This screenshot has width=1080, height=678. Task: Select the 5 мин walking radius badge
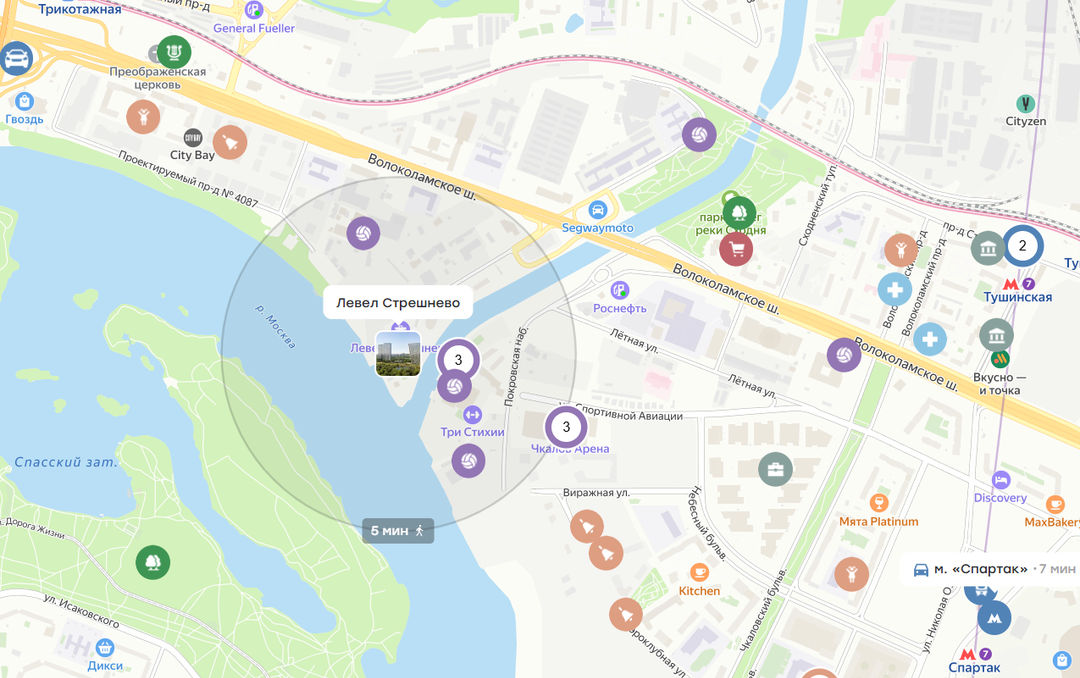click(398, 531)
